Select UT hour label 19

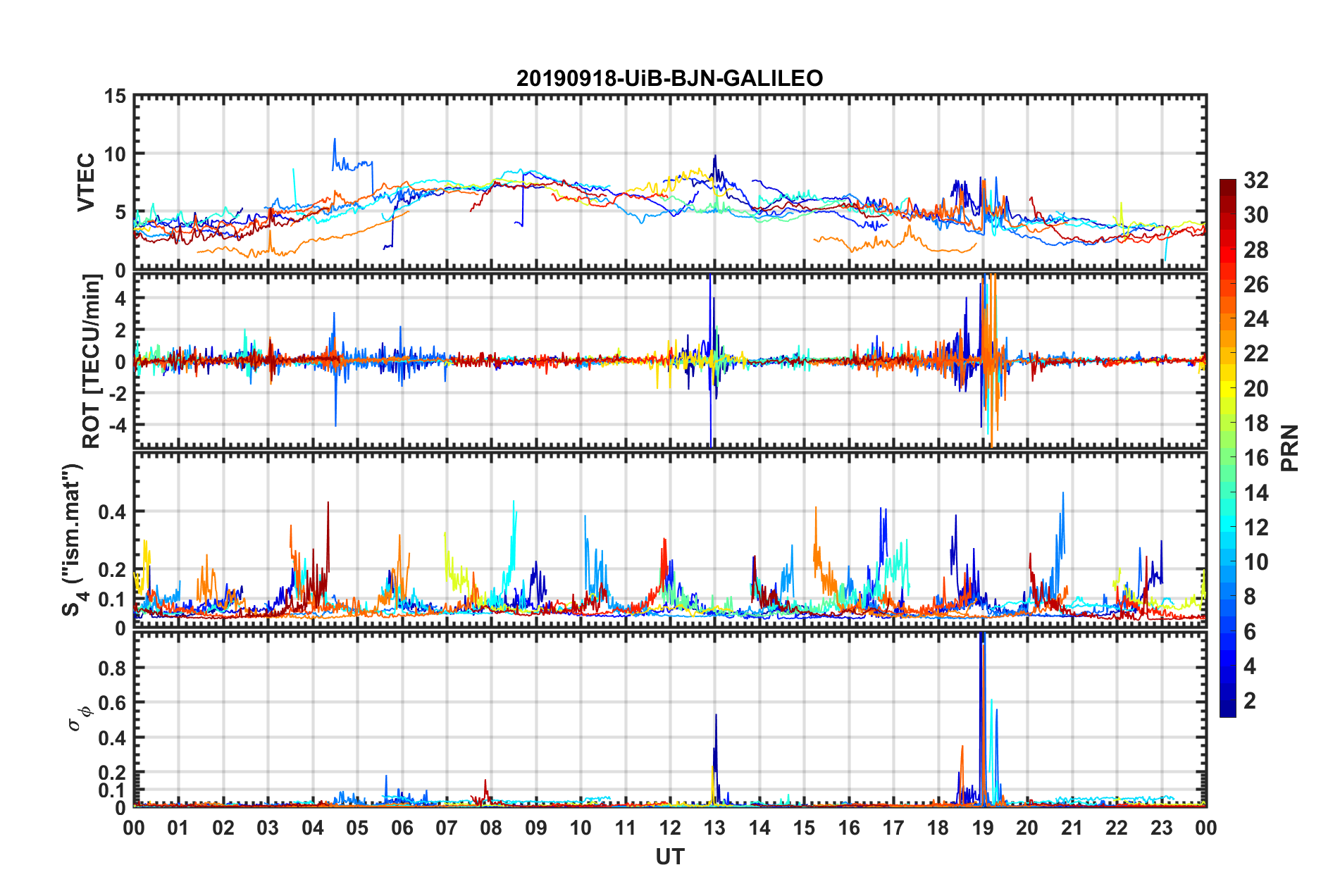tap(983, 828)
